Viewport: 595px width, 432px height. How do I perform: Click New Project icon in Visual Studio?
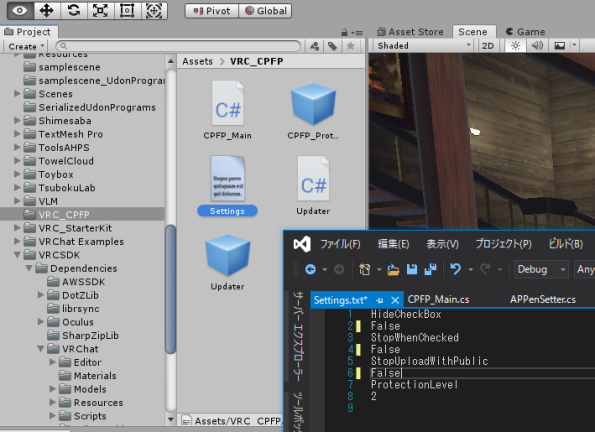(365, 270)
